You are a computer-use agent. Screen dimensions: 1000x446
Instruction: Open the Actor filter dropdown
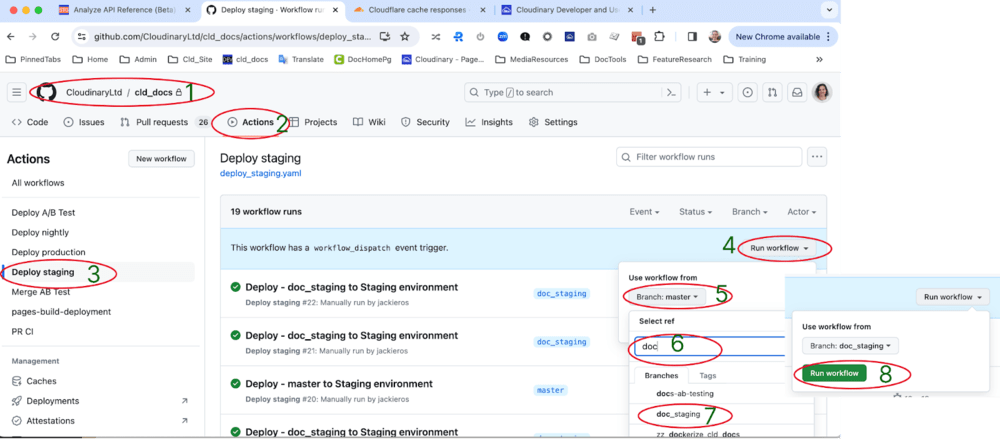pos(802,212)
